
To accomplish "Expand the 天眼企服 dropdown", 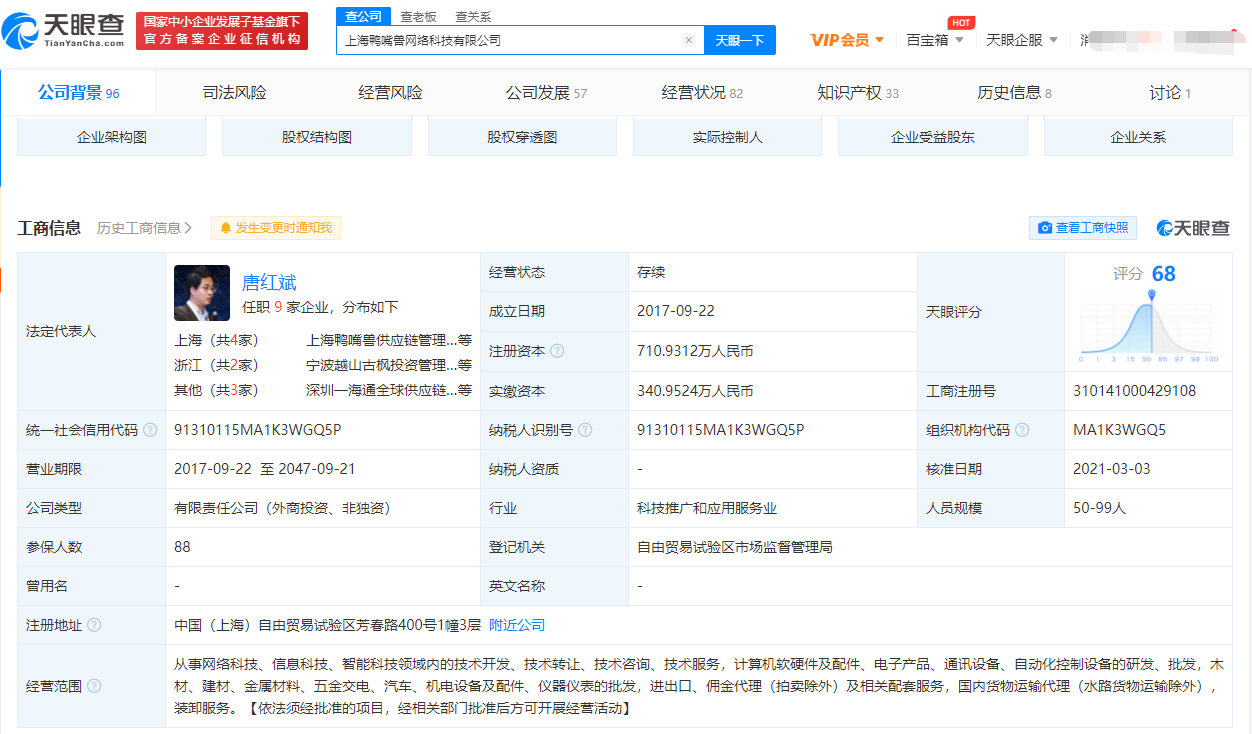I will click(x=1022, y=40).
